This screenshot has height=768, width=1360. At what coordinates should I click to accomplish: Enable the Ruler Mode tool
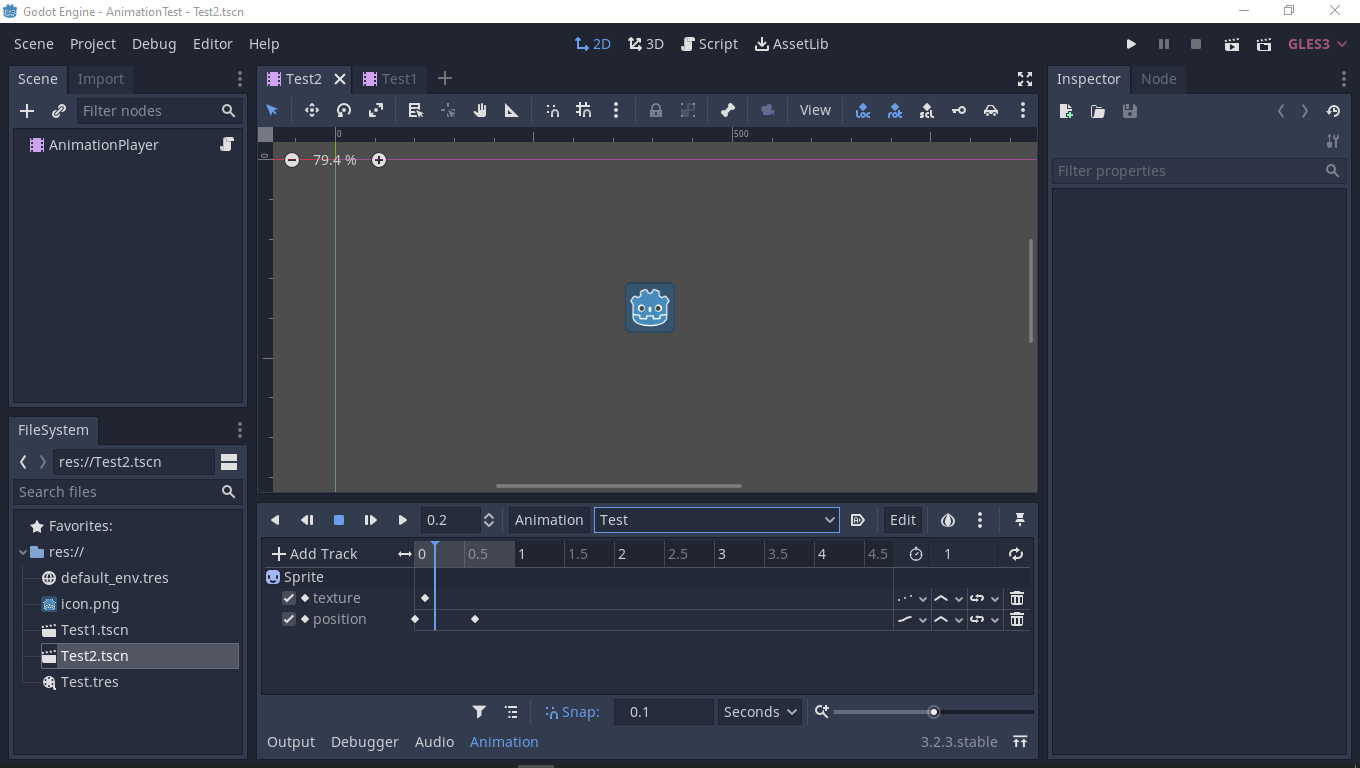point(513,110)
